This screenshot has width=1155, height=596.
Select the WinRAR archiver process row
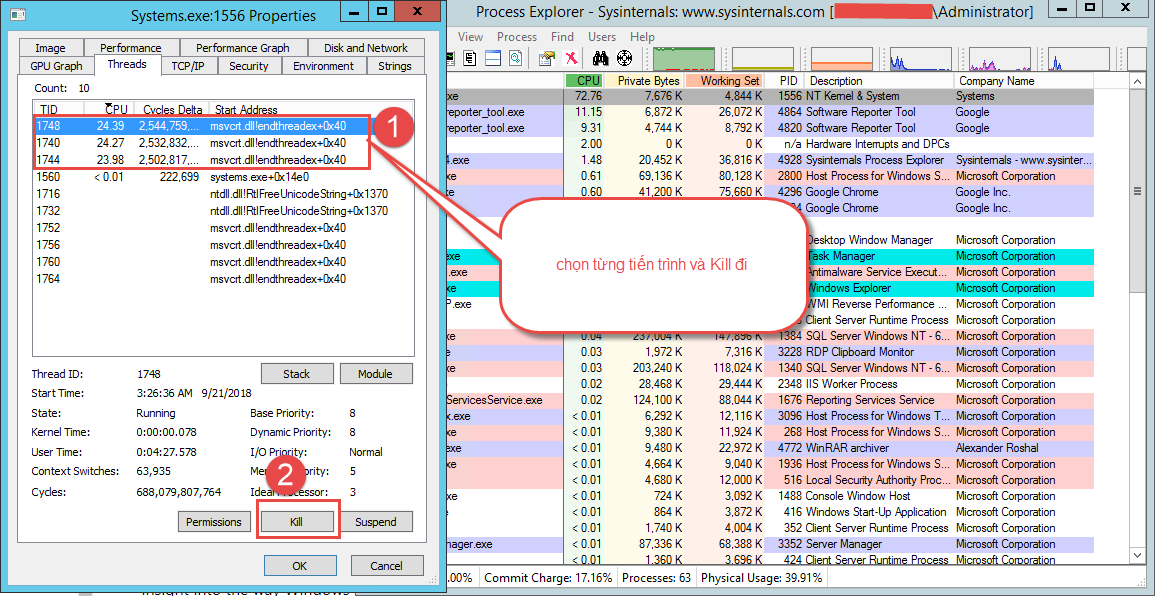pos(770,448)
